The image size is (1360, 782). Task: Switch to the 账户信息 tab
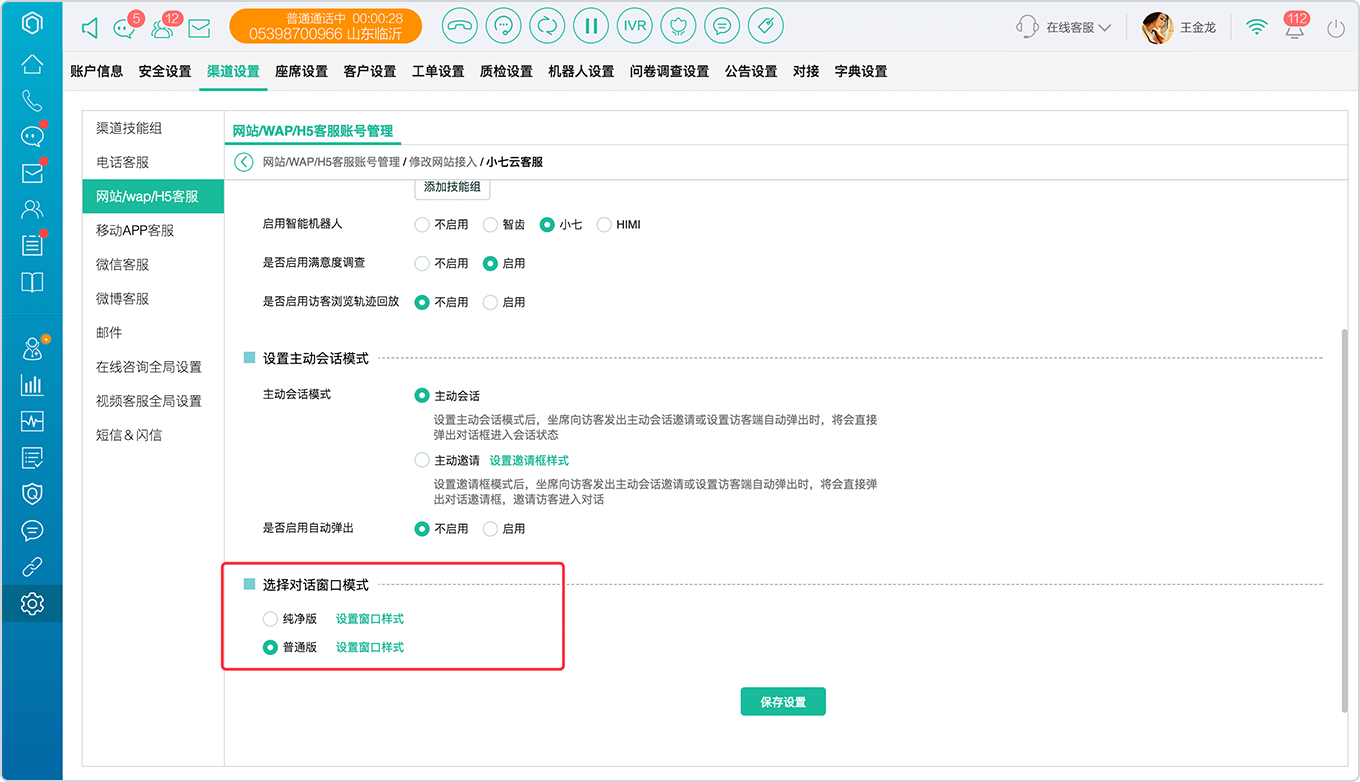pos(97,71)
